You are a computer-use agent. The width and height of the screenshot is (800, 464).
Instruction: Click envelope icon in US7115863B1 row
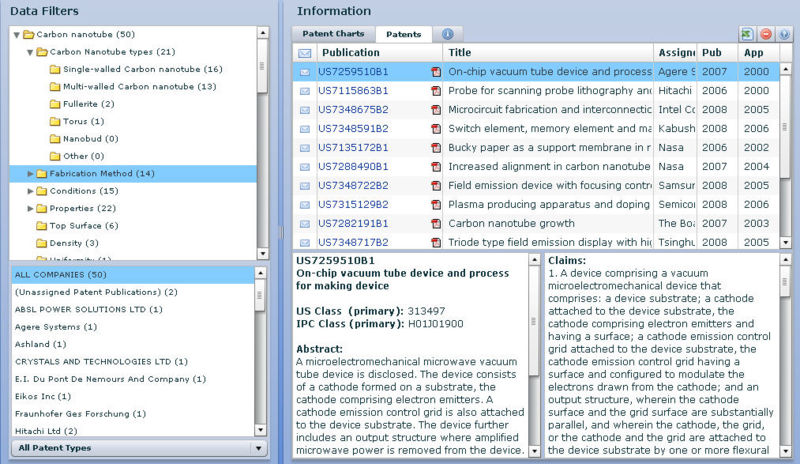pos(305,91)
